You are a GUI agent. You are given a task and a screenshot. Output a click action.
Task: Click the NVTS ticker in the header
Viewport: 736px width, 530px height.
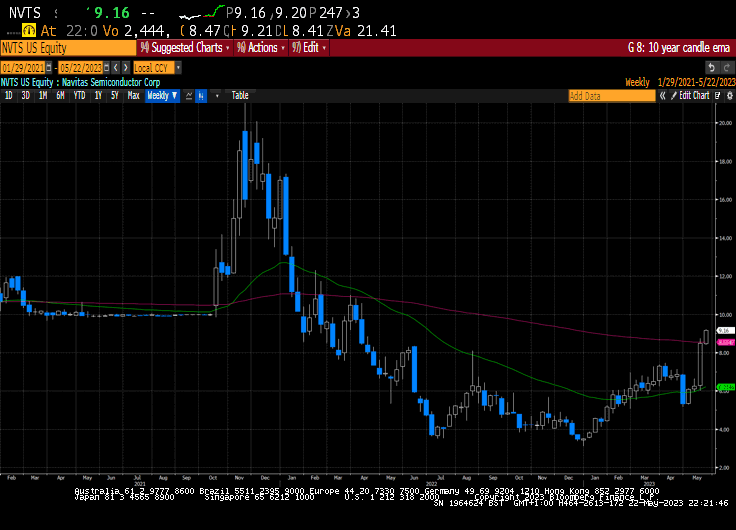pos(25,13)
